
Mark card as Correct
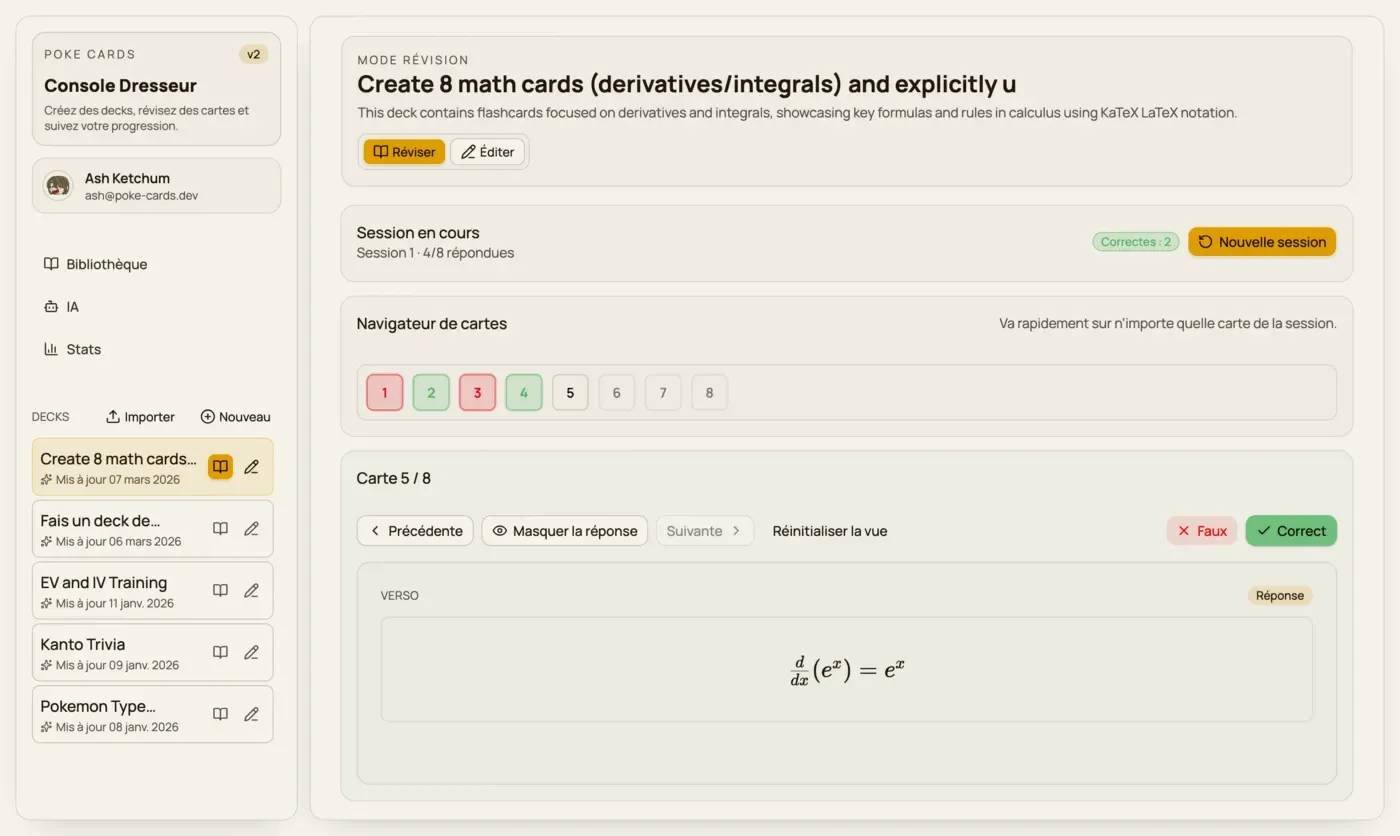point(1291,531)
